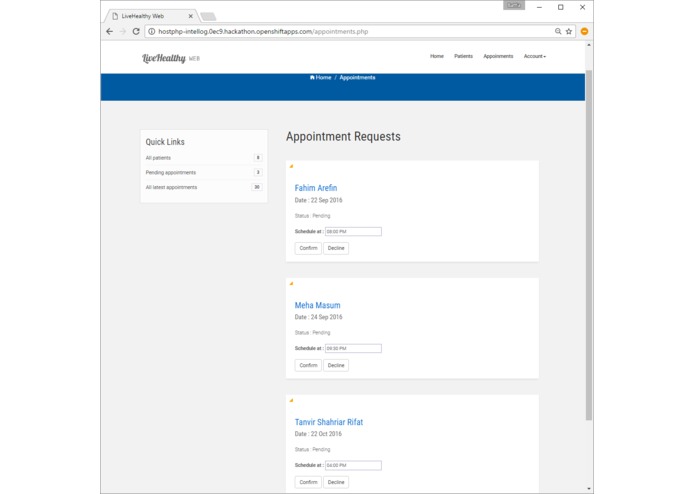Decline Tanvir Shahriar Rifat's appointment

click(x=336, y=482)
